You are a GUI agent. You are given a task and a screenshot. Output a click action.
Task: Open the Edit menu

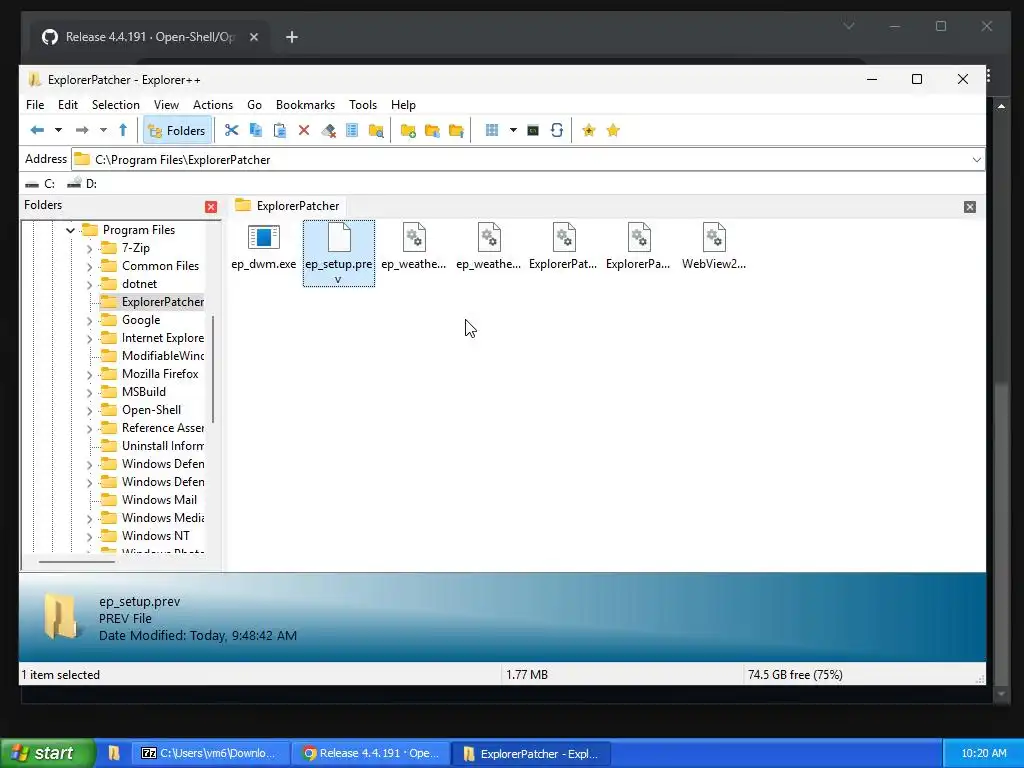pos(68,105)
